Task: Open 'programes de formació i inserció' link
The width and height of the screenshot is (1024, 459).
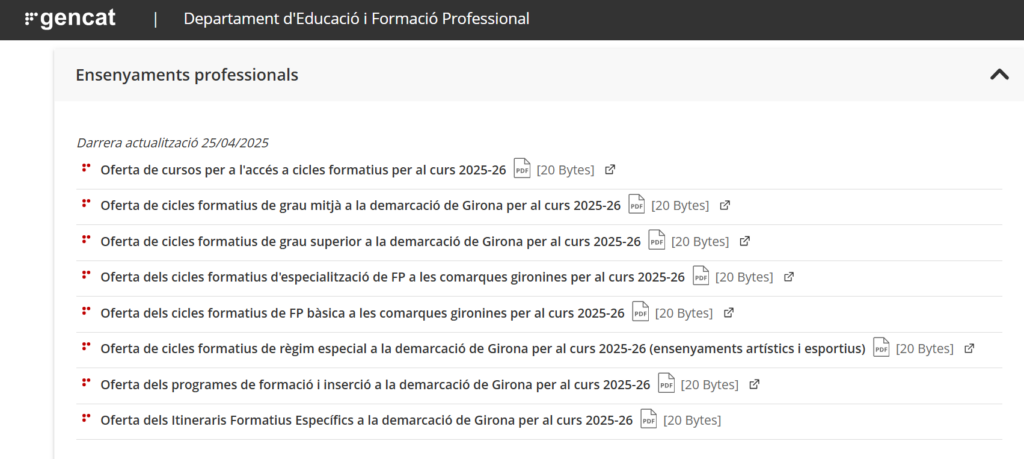Action: (x=375, y=385)
